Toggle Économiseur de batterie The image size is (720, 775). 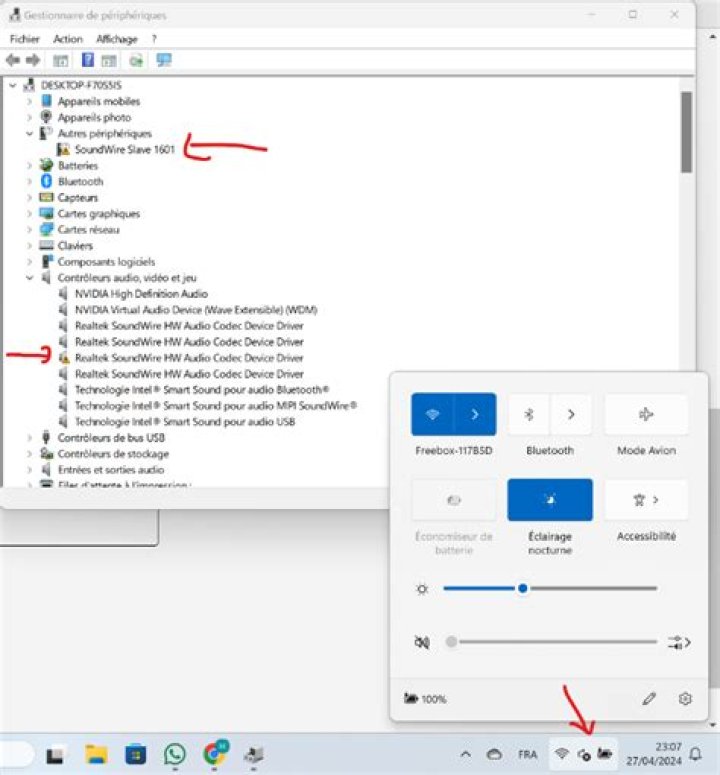coord(454,500)
